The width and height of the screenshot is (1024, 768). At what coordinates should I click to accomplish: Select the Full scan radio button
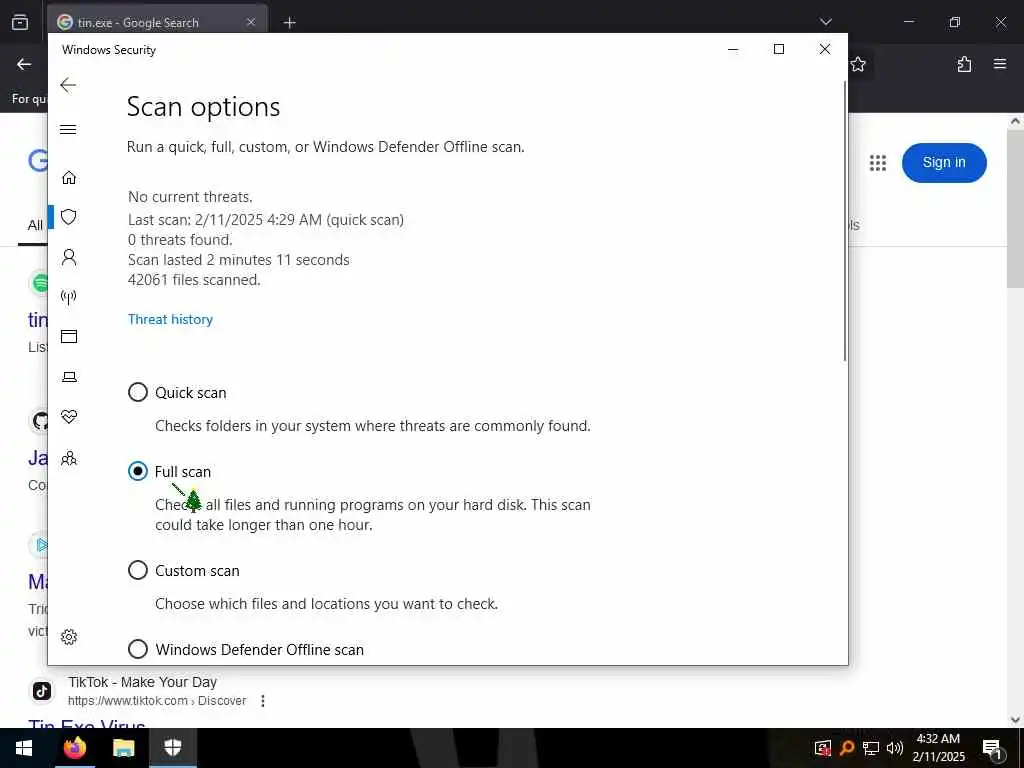tap(138, 471)
